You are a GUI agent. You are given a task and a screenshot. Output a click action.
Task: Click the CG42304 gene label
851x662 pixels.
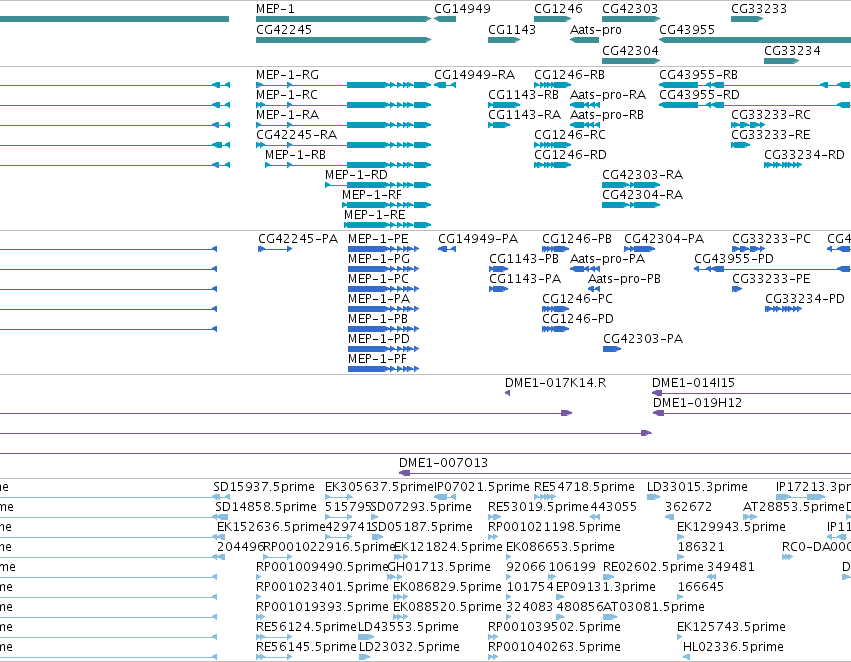[630, 50]
